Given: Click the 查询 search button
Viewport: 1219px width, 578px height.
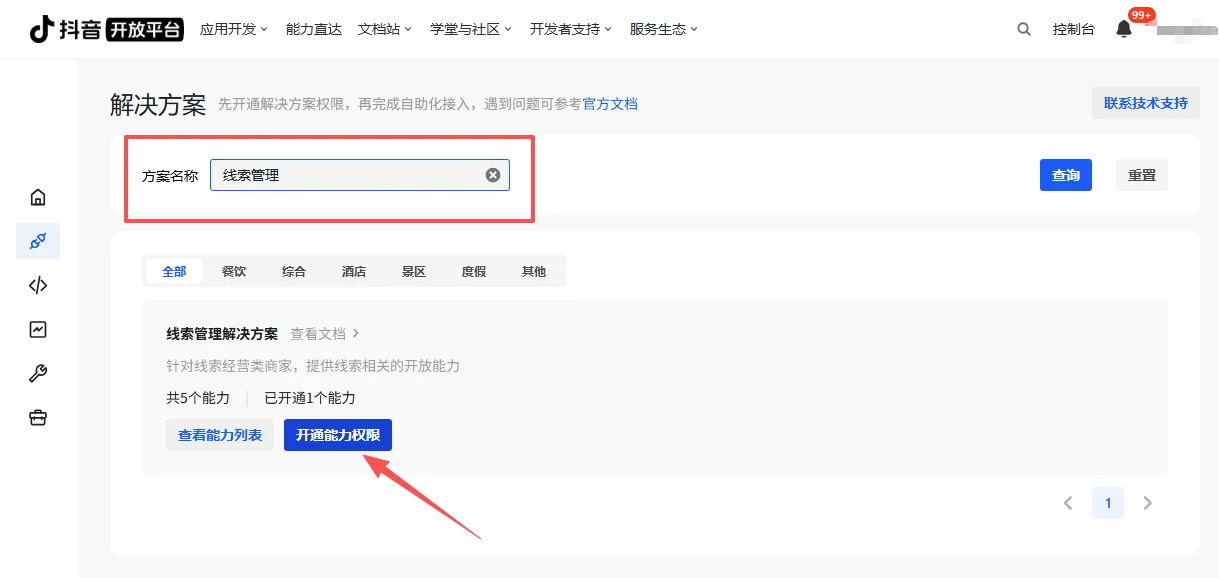Looking at the screenshot, I should click(x=1066, y=175).
